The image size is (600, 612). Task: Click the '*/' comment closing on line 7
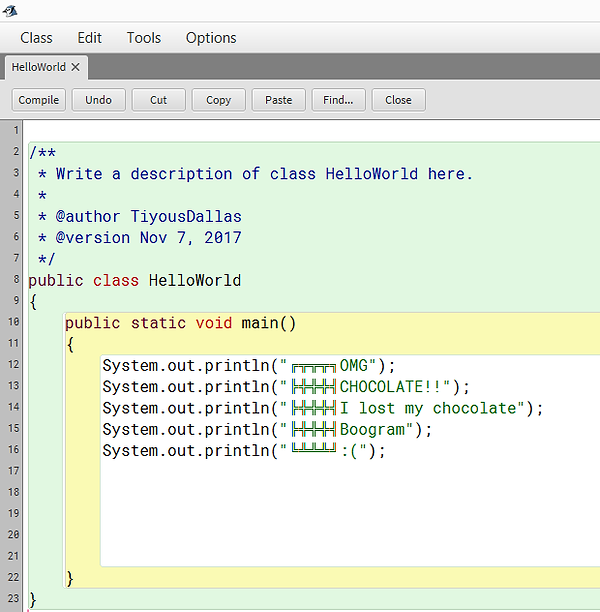pos(47,259)
